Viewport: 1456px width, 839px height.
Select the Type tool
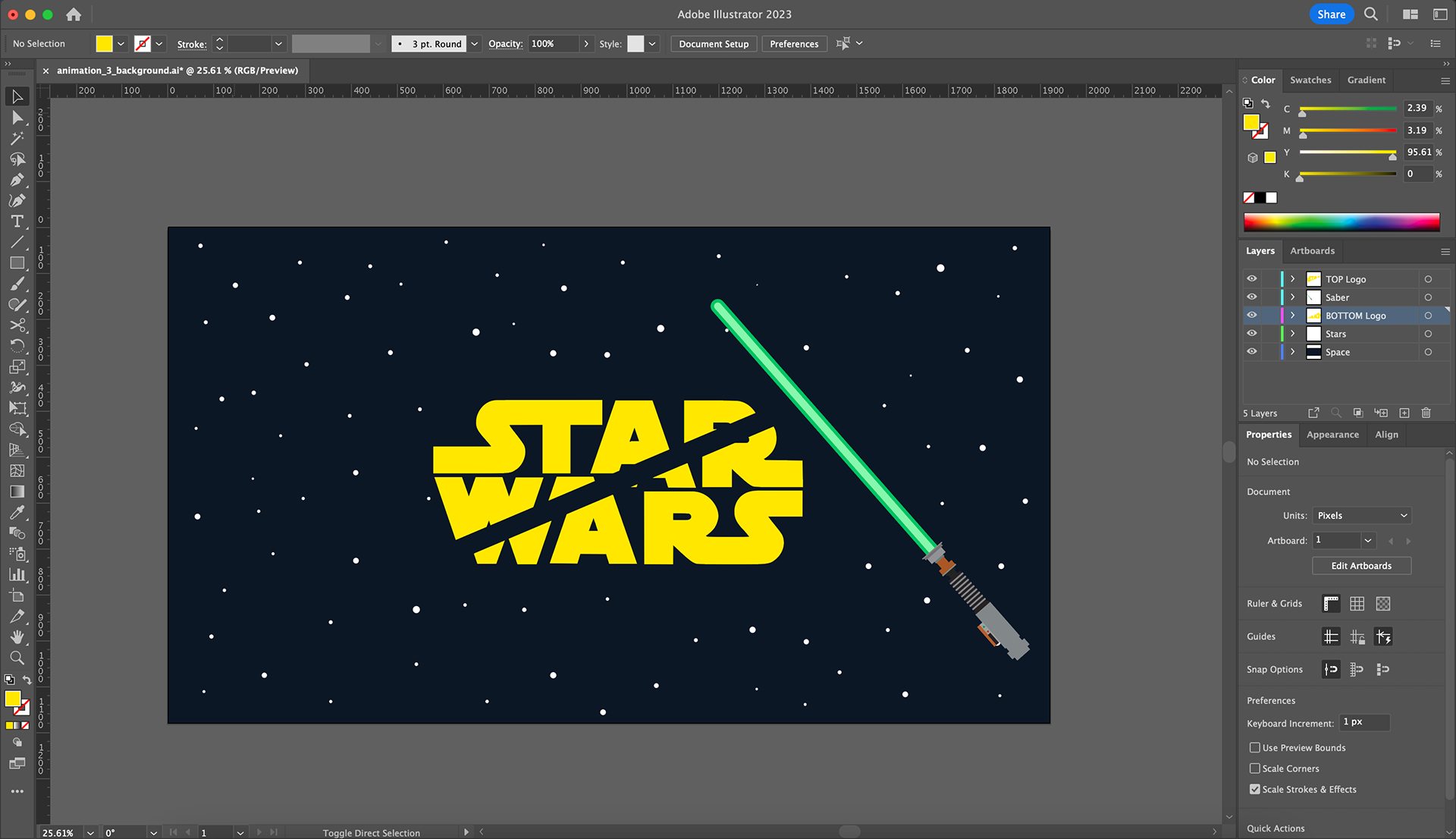click(17, 222)
